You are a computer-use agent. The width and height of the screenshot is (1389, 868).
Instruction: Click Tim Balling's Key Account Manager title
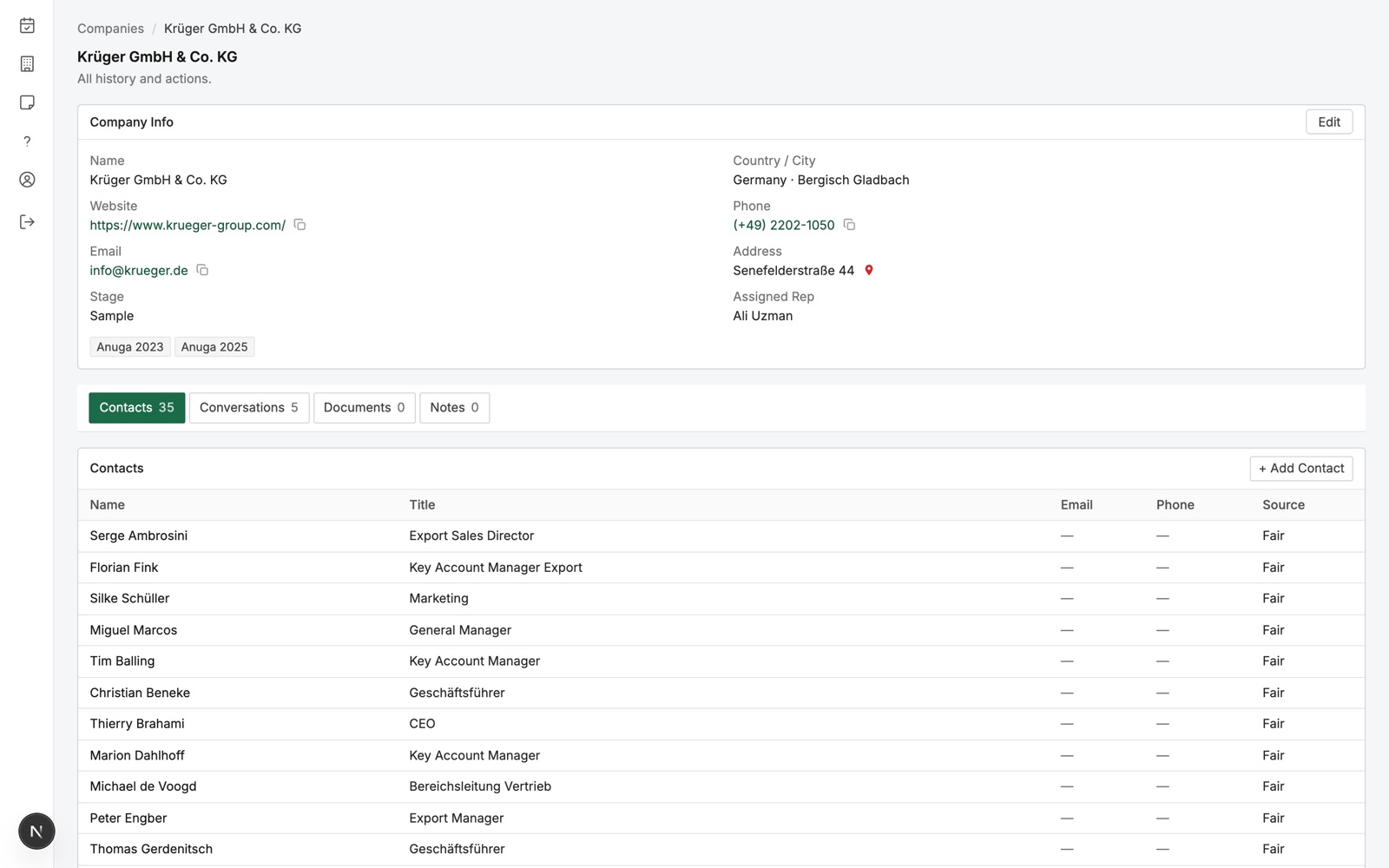(474, 661)
